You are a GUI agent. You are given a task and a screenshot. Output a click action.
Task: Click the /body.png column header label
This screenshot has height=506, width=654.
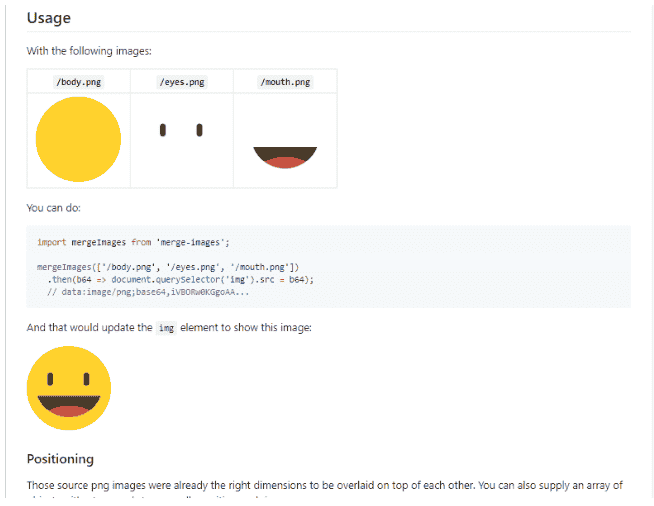78,82
